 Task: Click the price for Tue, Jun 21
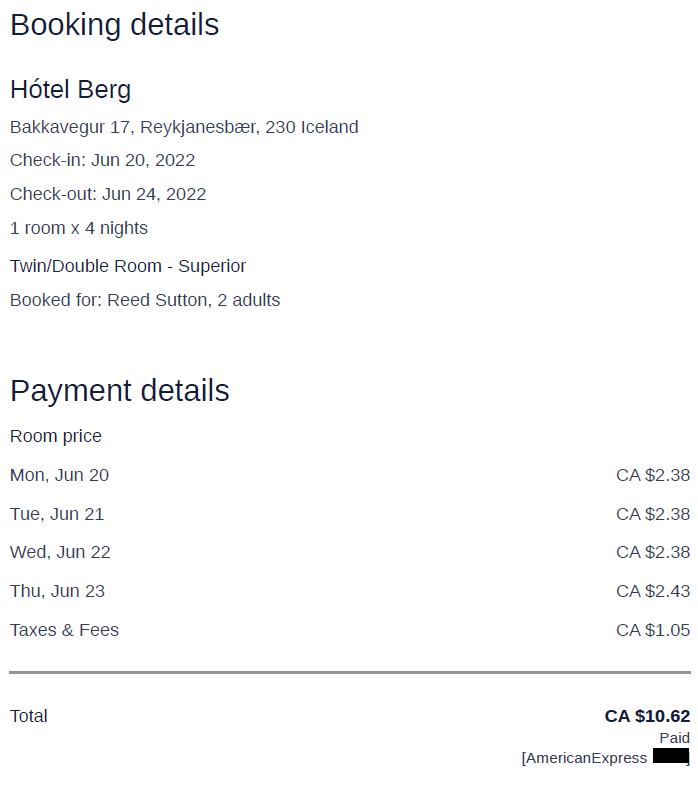point(653,514)
